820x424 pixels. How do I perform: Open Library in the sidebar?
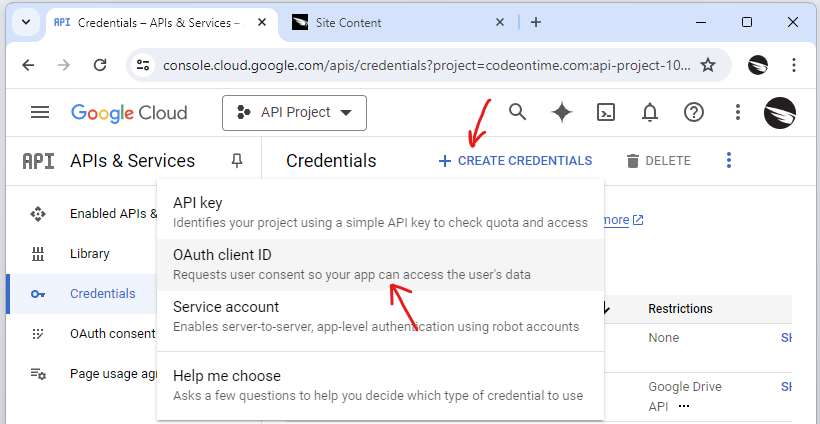(x=89, y=254)
